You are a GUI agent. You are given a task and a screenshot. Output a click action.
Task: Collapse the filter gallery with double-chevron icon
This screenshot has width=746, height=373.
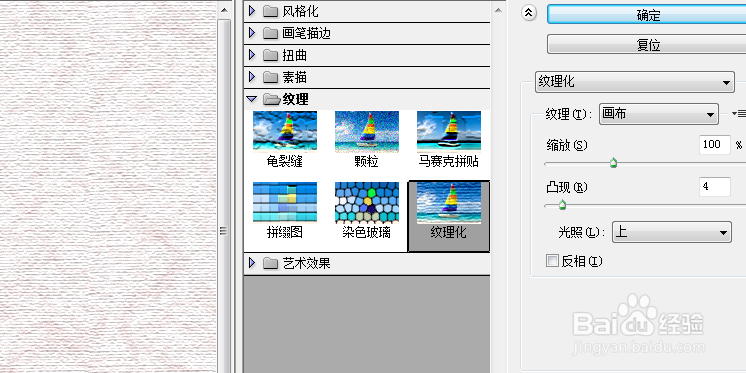(528, 13)
